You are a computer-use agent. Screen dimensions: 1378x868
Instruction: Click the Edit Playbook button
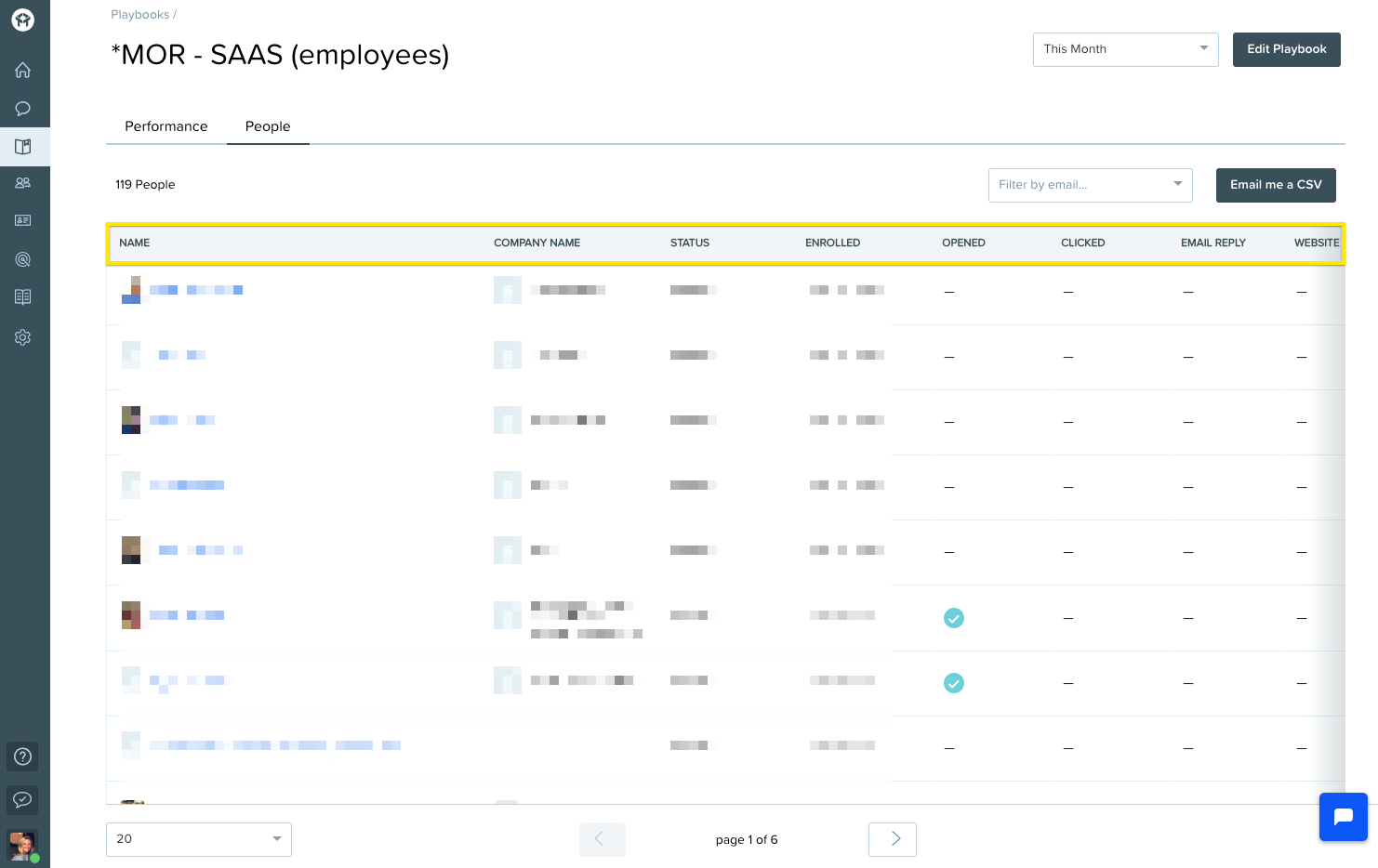click(1287, 49)
